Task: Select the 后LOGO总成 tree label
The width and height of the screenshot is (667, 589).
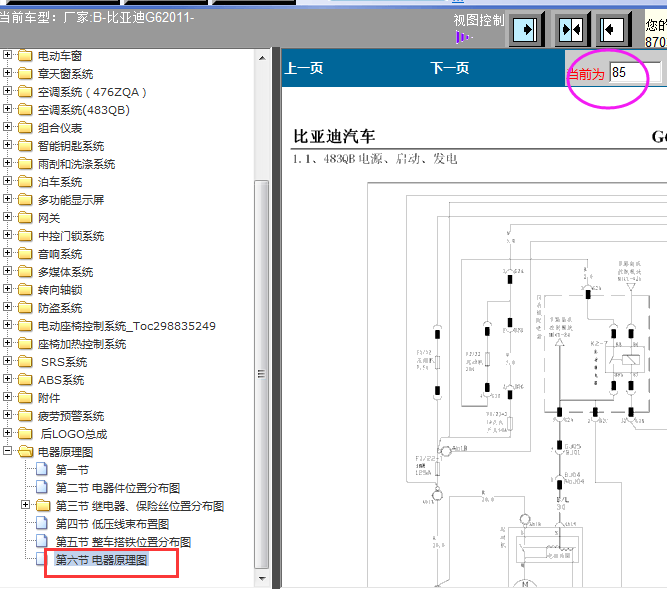Action: (x=73, y=434)
